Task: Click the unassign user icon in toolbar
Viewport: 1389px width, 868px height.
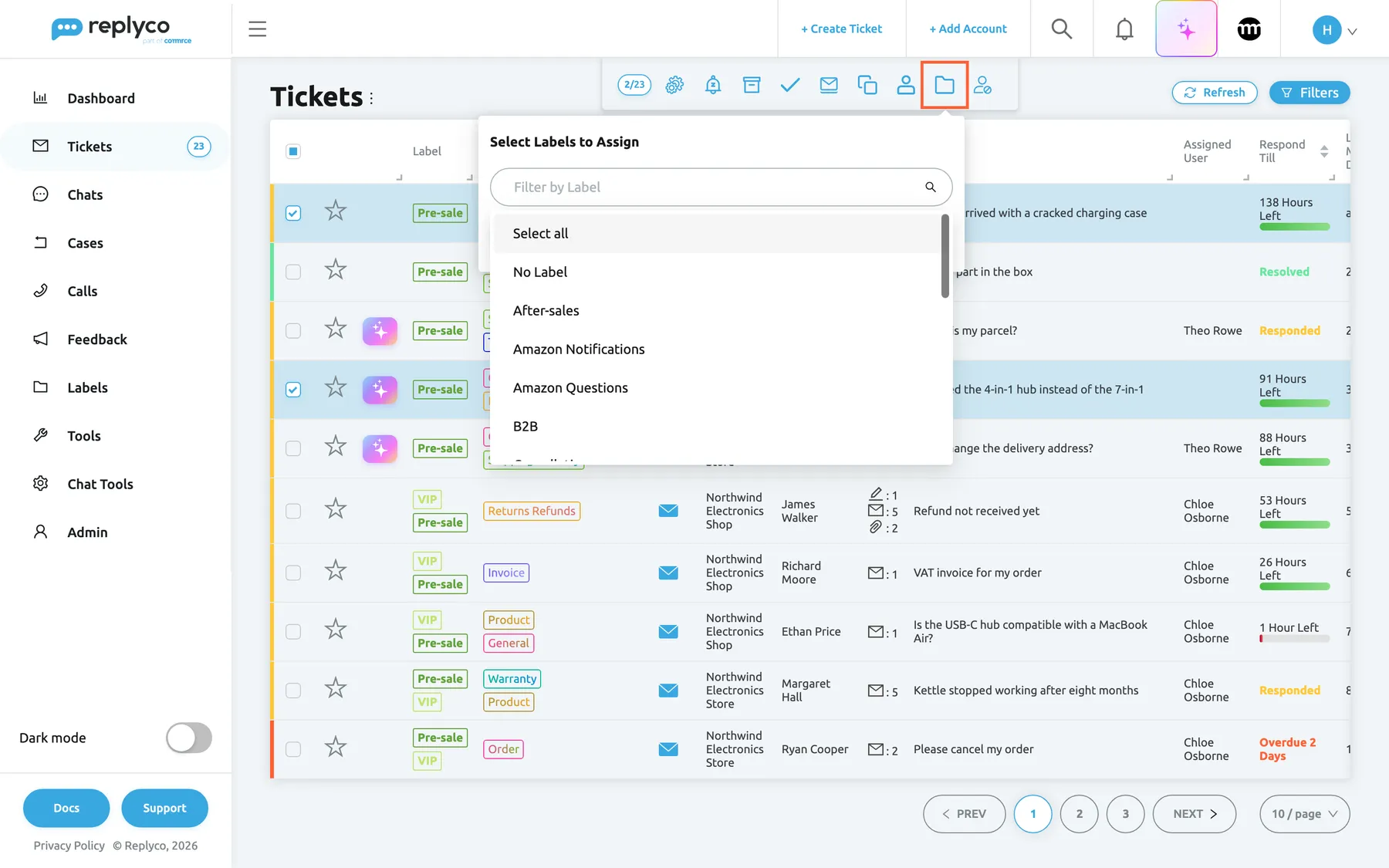Action: [982, 85]
